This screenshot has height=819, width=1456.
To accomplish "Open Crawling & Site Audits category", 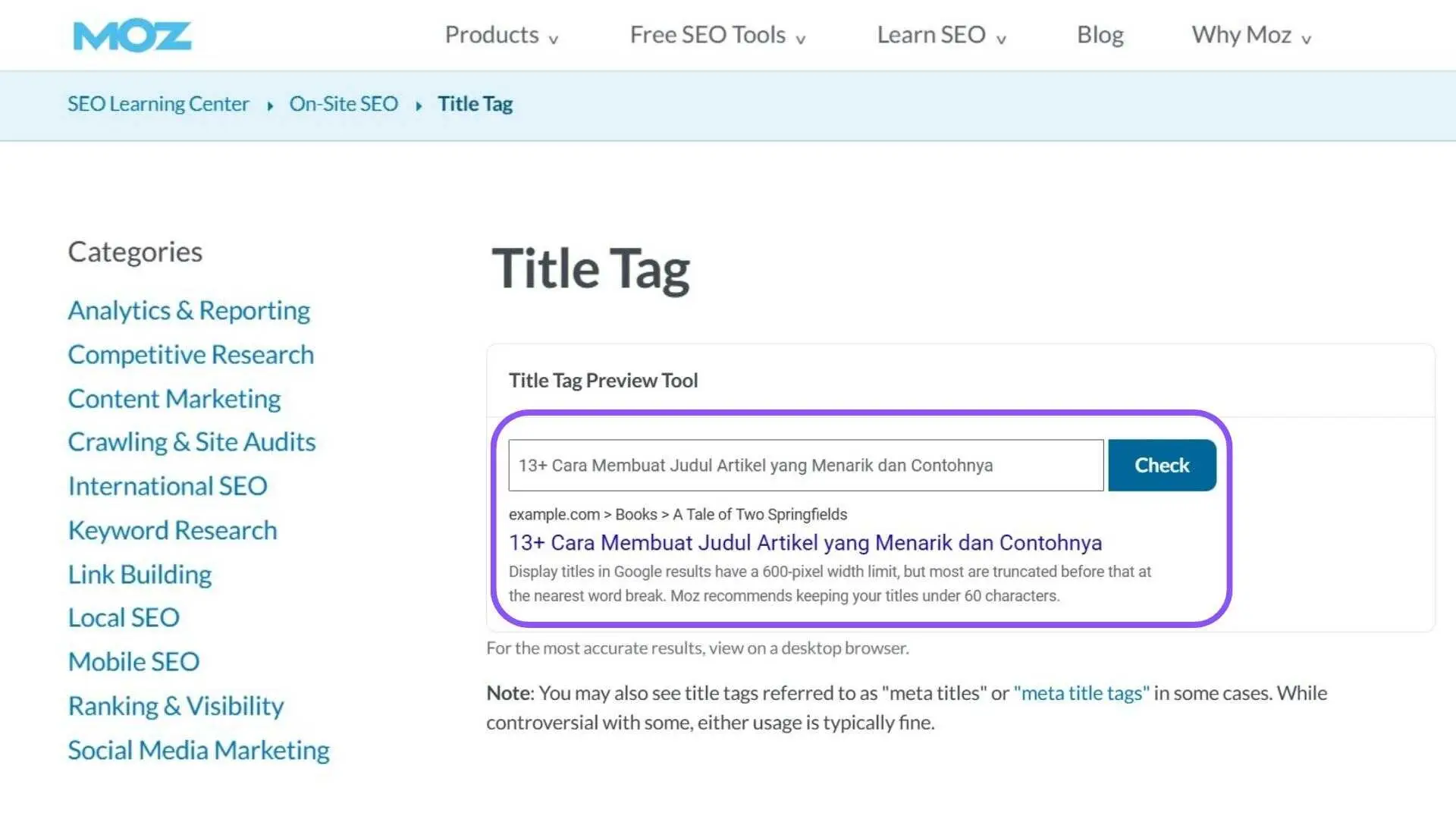I will pyautogui.click(x=192, y=442).
